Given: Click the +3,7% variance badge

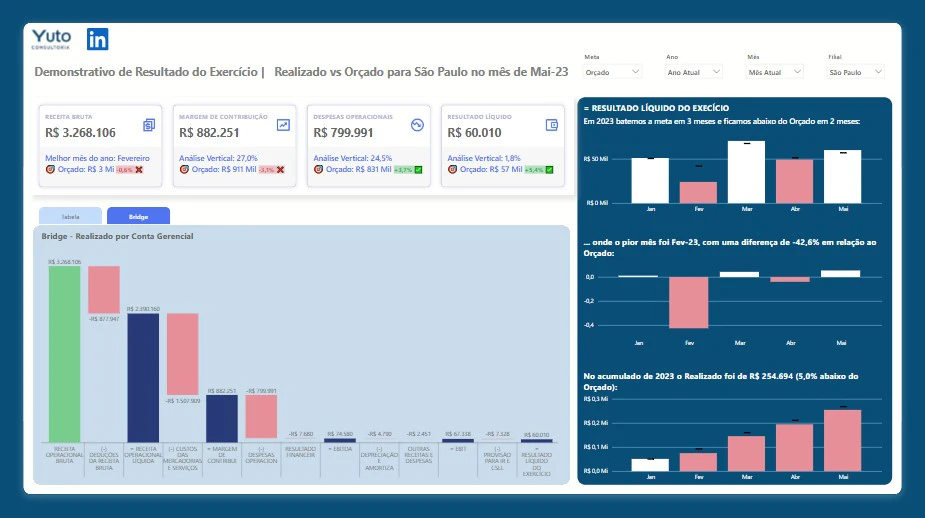Looking at the screenshot, I should [404, 170].
